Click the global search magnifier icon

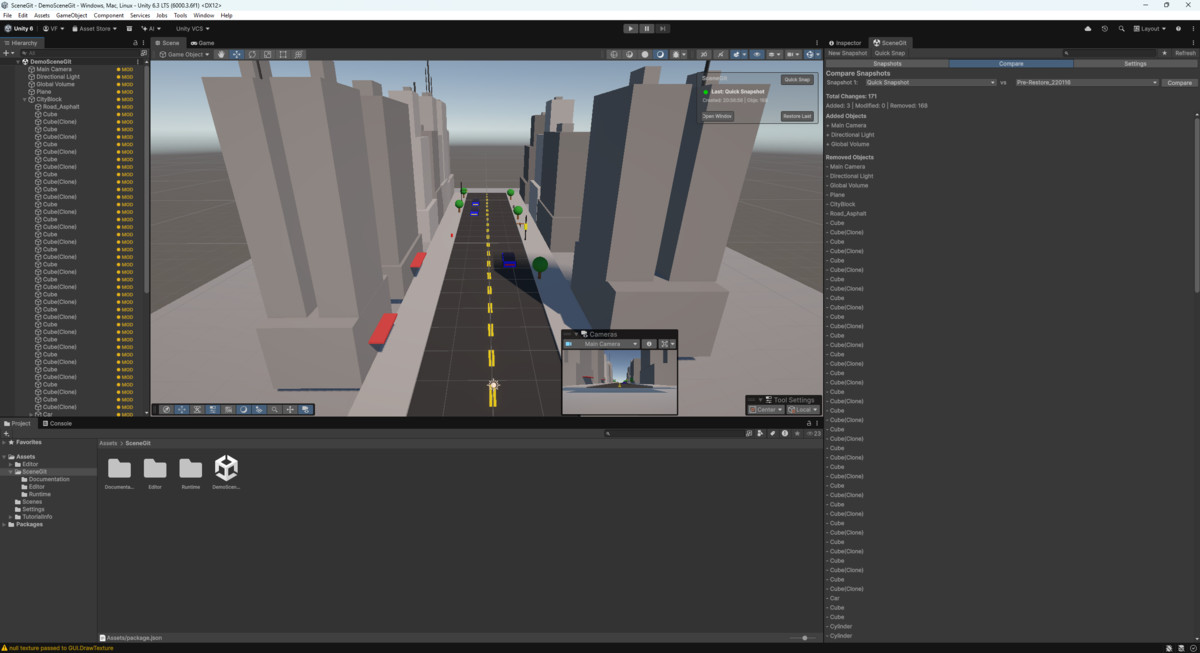click(x=1122, y=29)
